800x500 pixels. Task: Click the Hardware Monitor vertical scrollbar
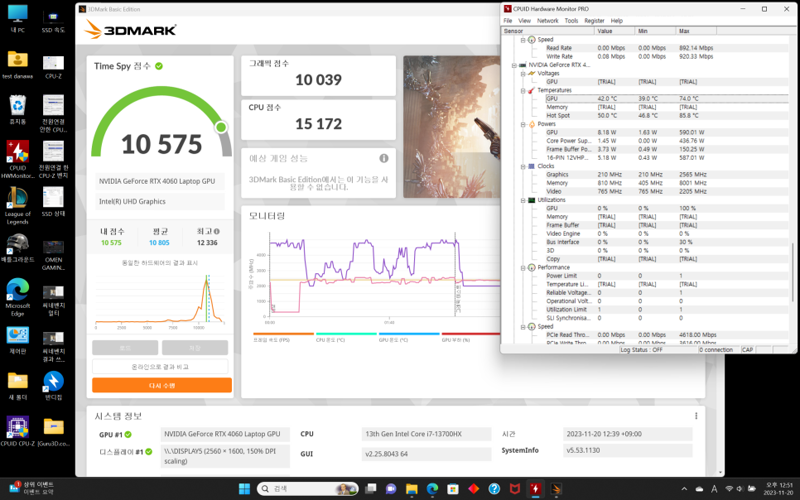[792, 272]
